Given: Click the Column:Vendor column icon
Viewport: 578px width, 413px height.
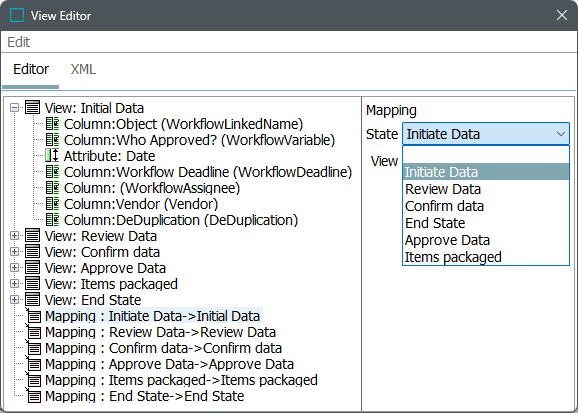Looking at the screenshot, I should click(x=52, y=204).
